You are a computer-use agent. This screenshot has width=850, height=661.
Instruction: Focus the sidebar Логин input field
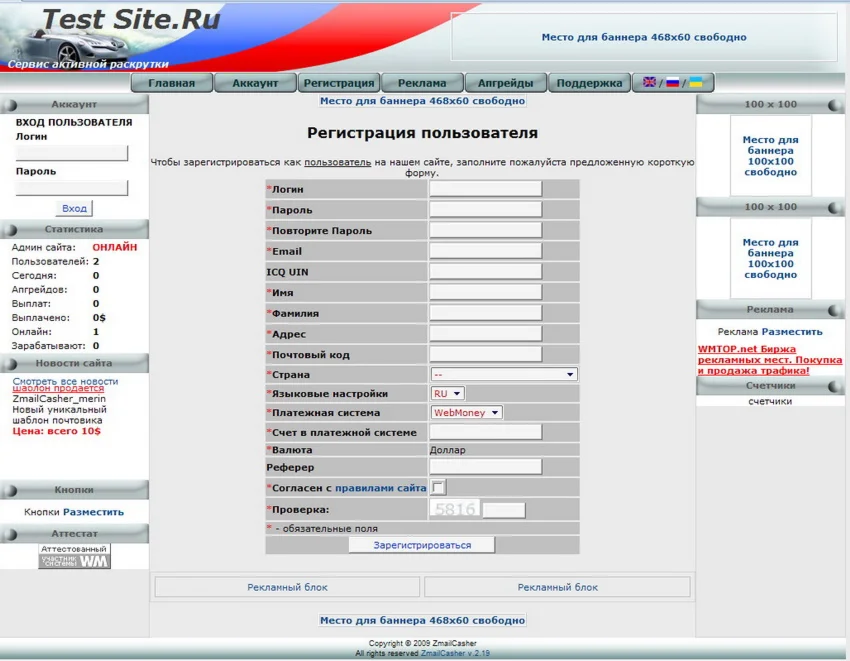coord(72,153)
